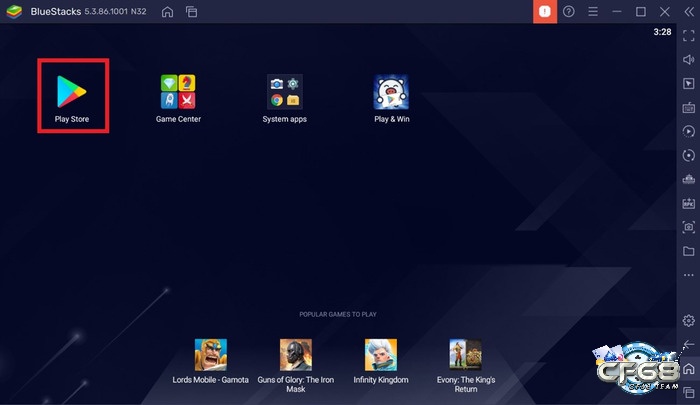The height and width of the screenshot is (405, 700).
Task: Open the help question mark icon
Action: 568,12
